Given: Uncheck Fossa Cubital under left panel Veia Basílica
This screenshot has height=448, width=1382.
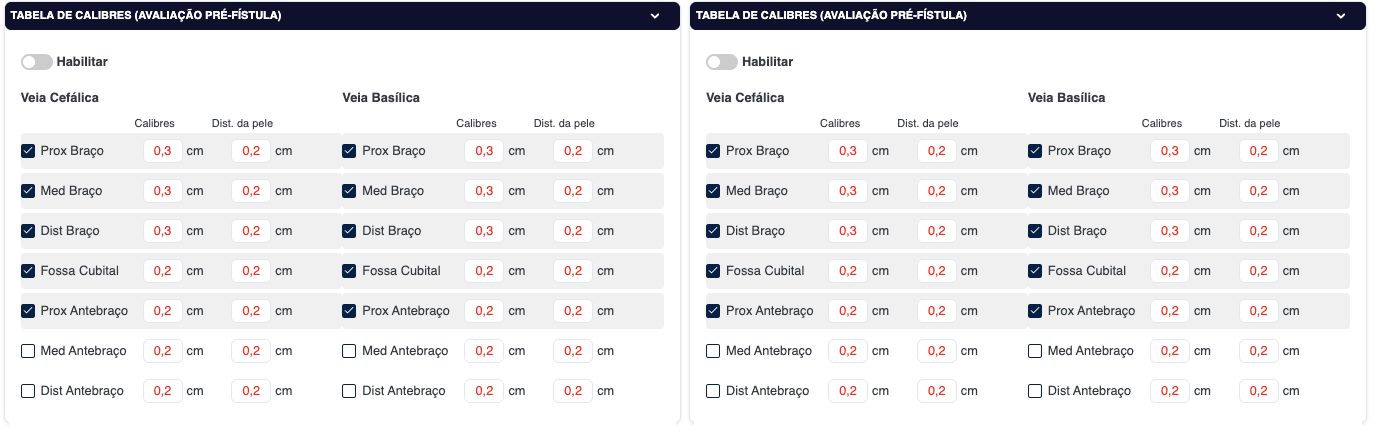Looking at the screenshot, I should pos(349,271).
